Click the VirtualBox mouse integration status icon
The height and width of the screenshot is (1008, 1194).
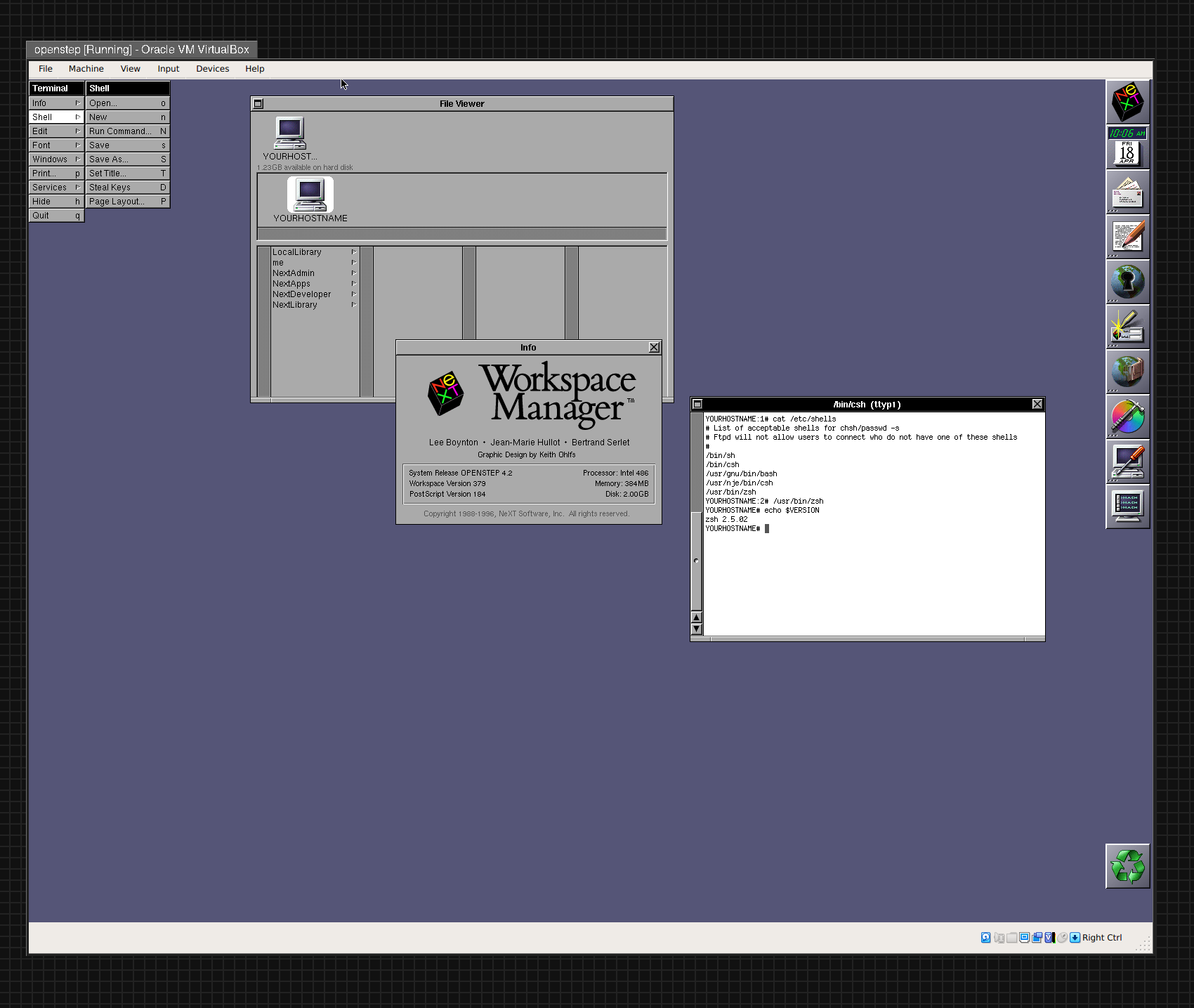click(1062, 938)
